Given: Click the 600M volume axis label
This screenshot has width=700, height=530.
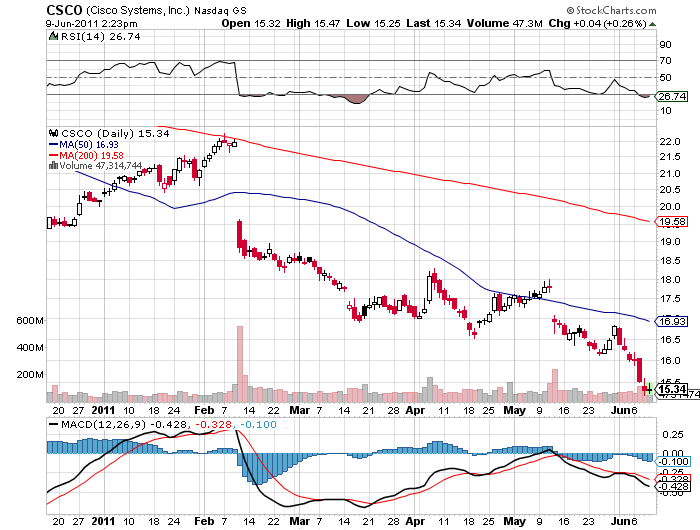Looking at the screenshot, I should coord(30,321).
